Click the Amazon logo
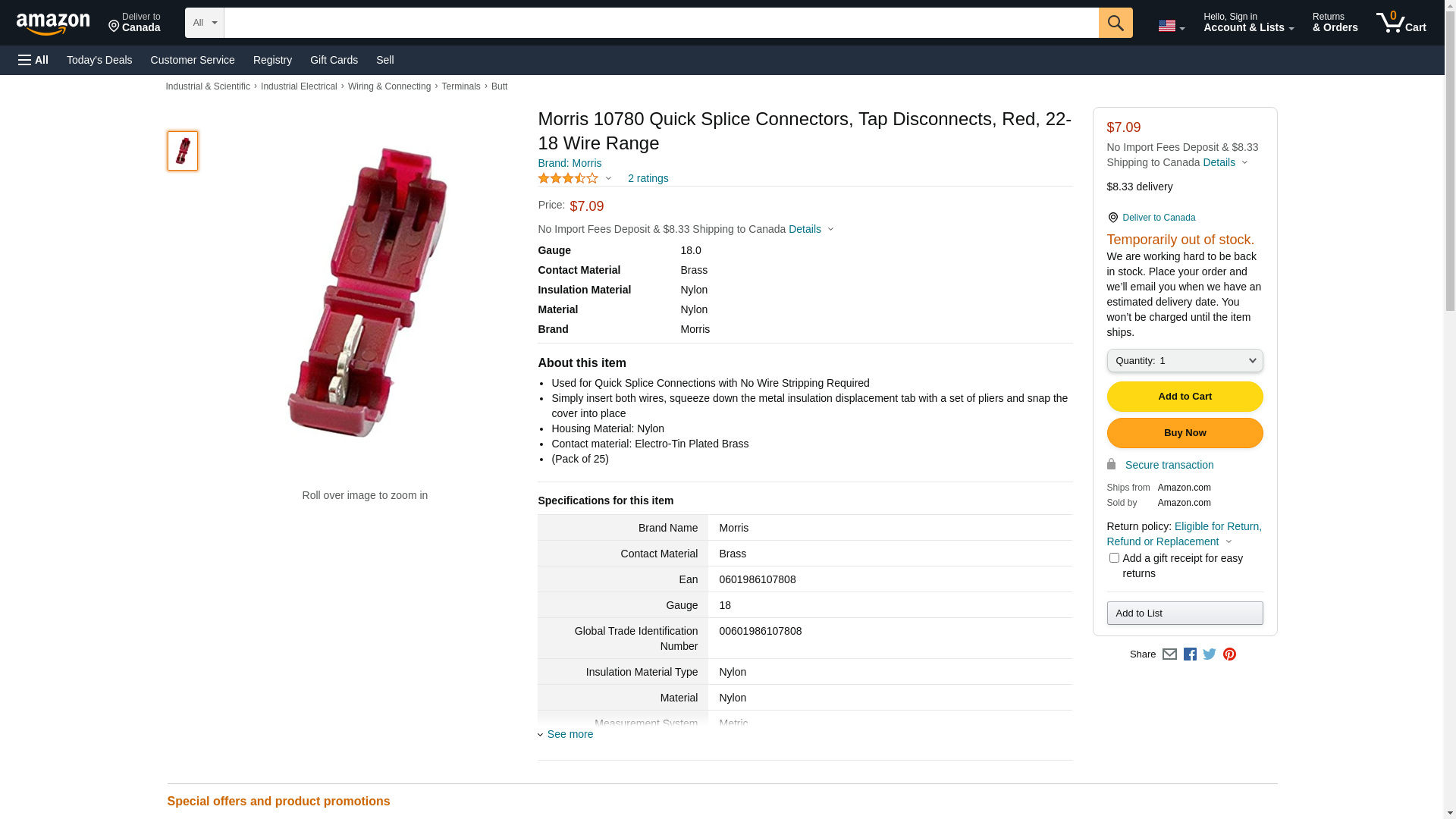This screenshot has width=1456, height=819. click(53, 24)
